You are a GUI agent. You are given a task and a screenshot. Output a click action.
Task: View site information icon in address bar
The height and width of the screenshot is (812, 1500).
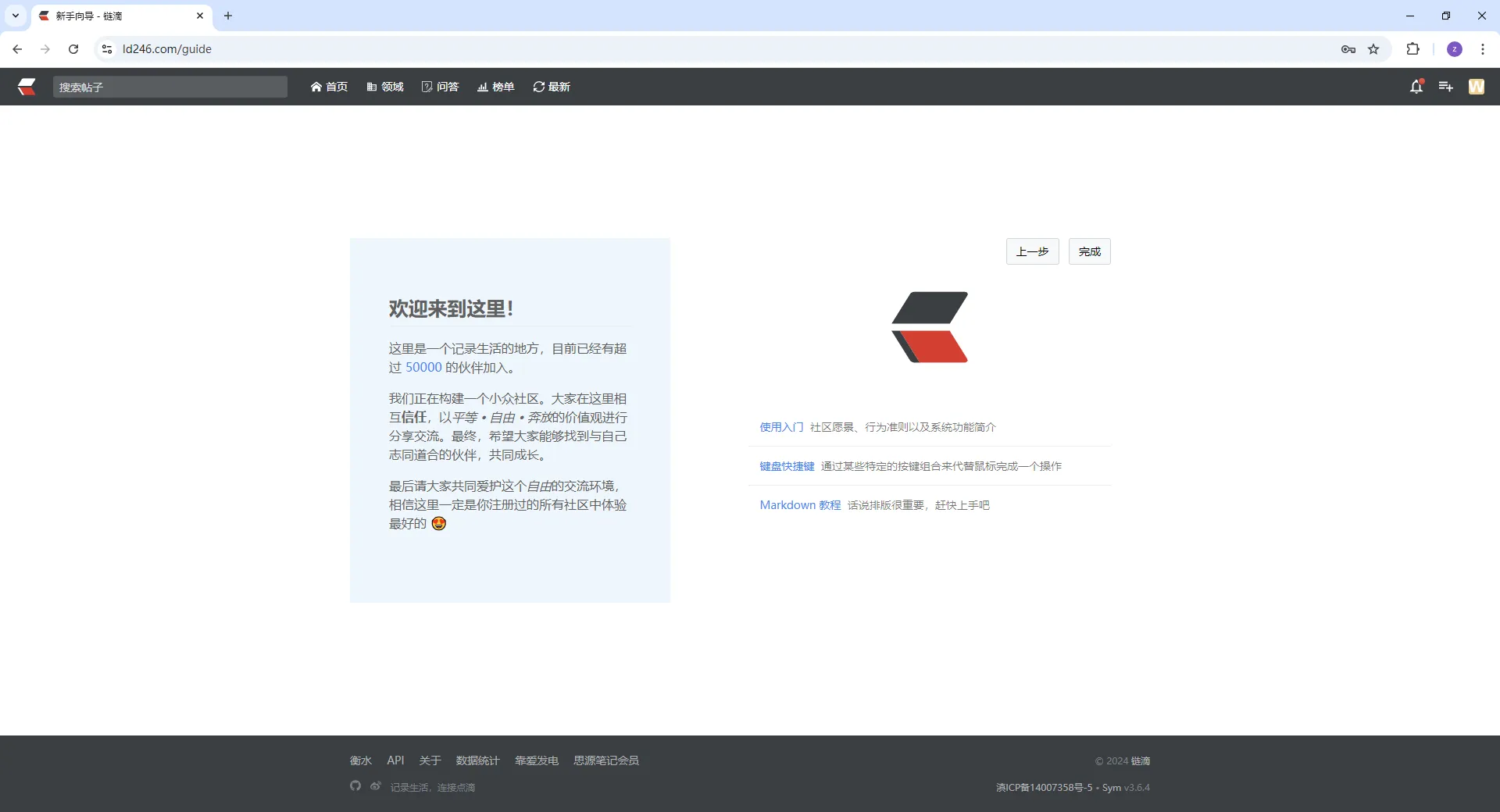click(x=107, y=49)
